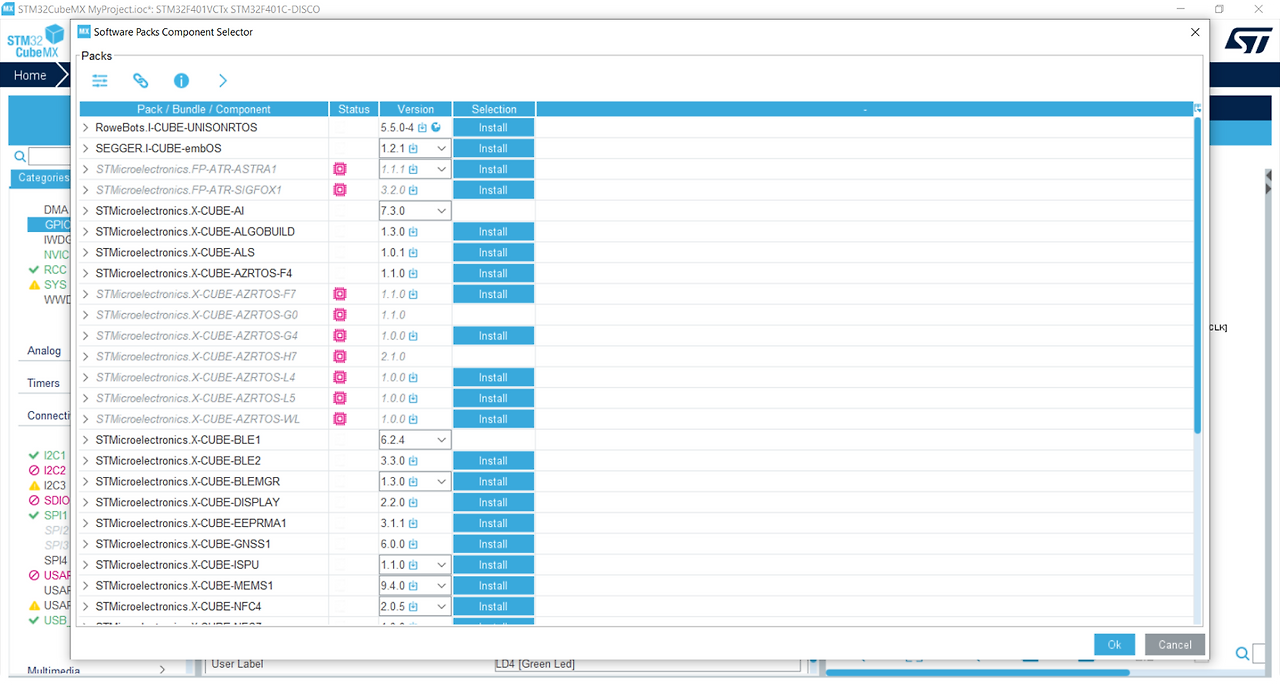Viewport: 1280px width, 685px height.
Task: Click download icon beside X-CUBE-BLE2 version
Action: 413,461
